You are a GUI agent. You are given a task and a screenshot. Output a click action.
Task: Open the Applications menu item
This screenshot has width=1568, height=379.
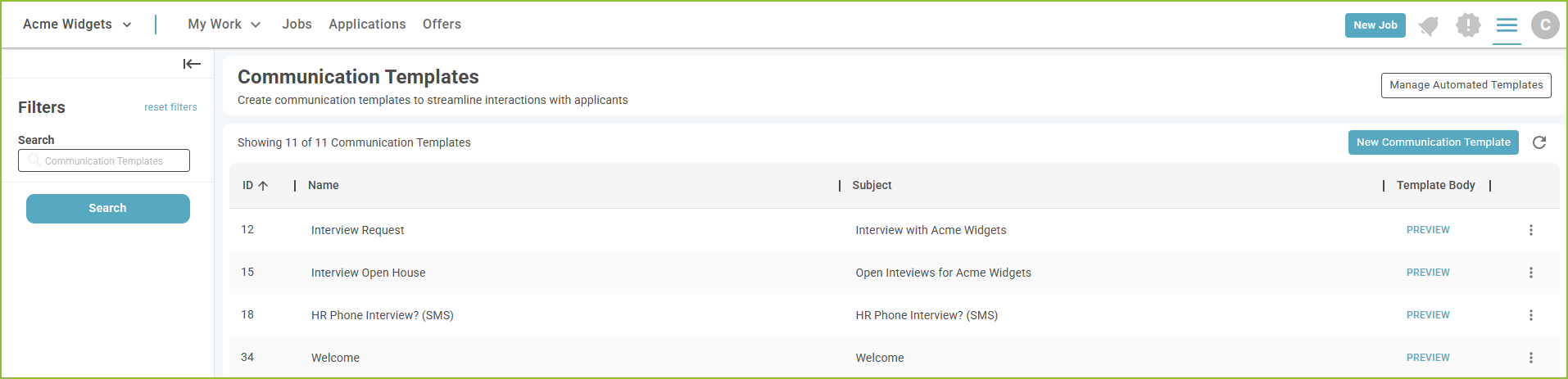367,25
